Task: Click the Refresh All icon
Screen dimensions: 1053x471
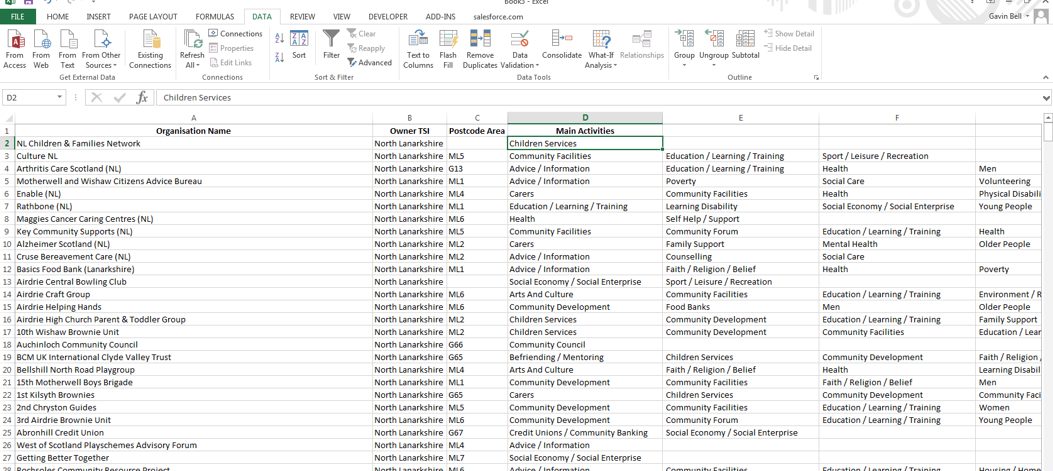Action: tap(192, 39)
